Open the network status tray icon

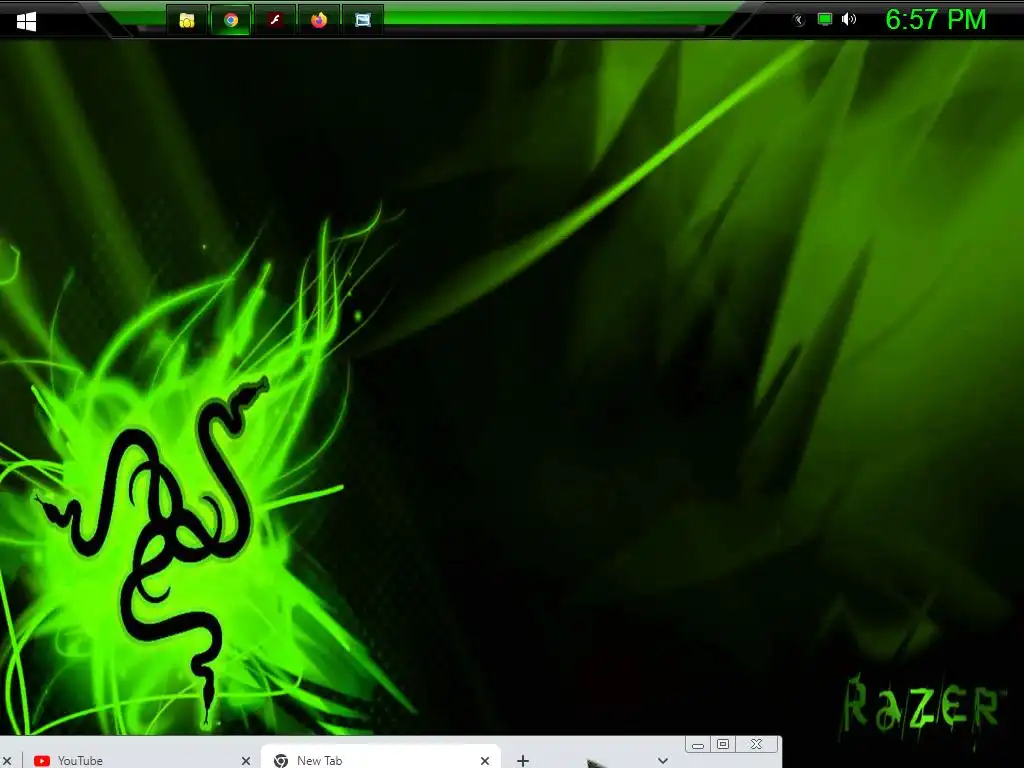point(825,20)
